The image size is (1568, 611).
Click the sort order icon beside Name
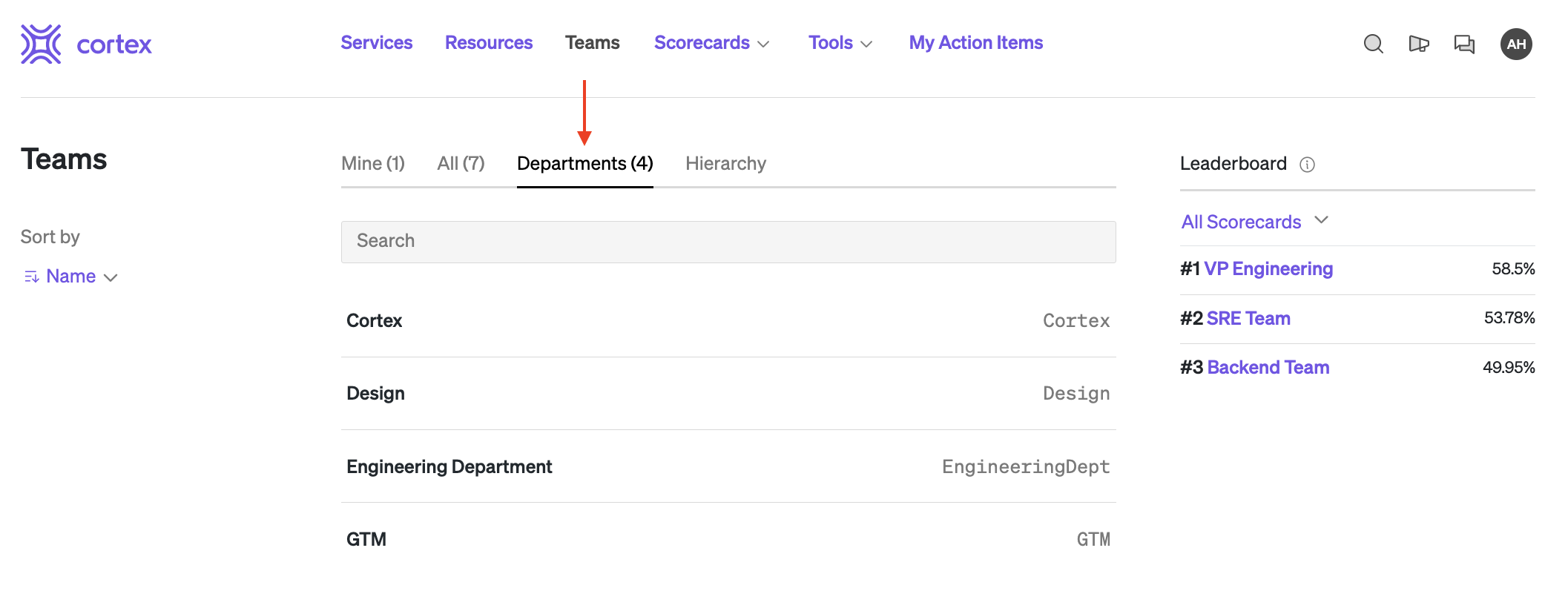coord(31,277)
